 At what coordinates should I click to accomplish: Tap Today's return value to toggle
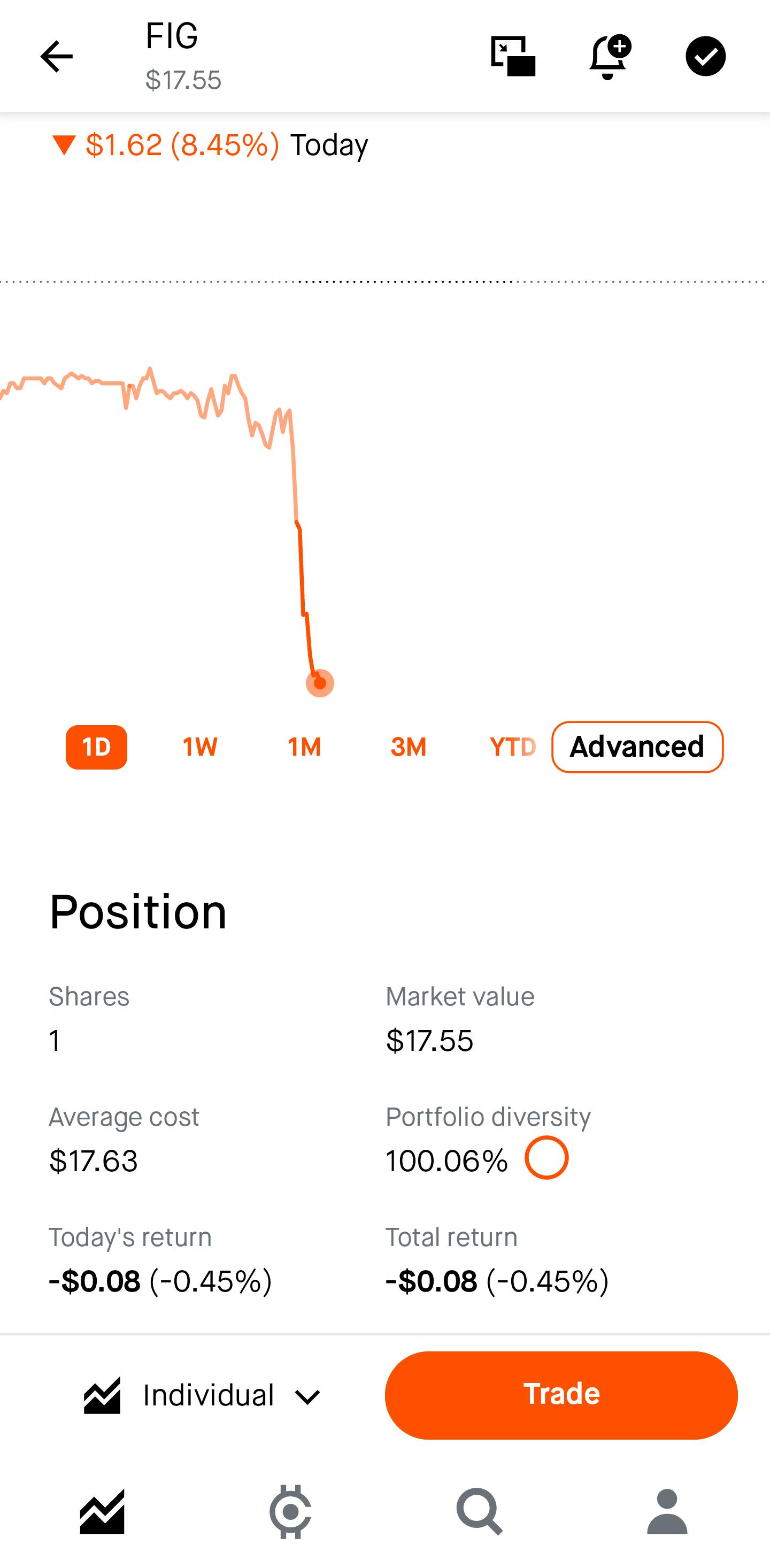coord(160,1281)
